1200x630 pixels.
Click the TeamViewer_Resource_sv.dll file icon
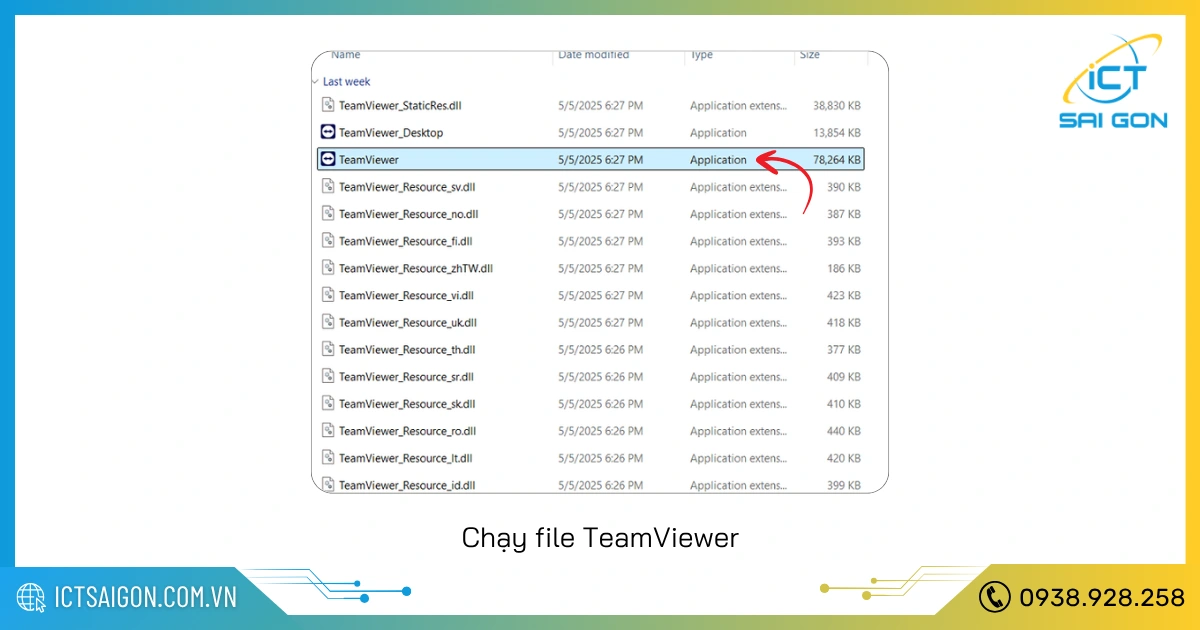point(328,186)
